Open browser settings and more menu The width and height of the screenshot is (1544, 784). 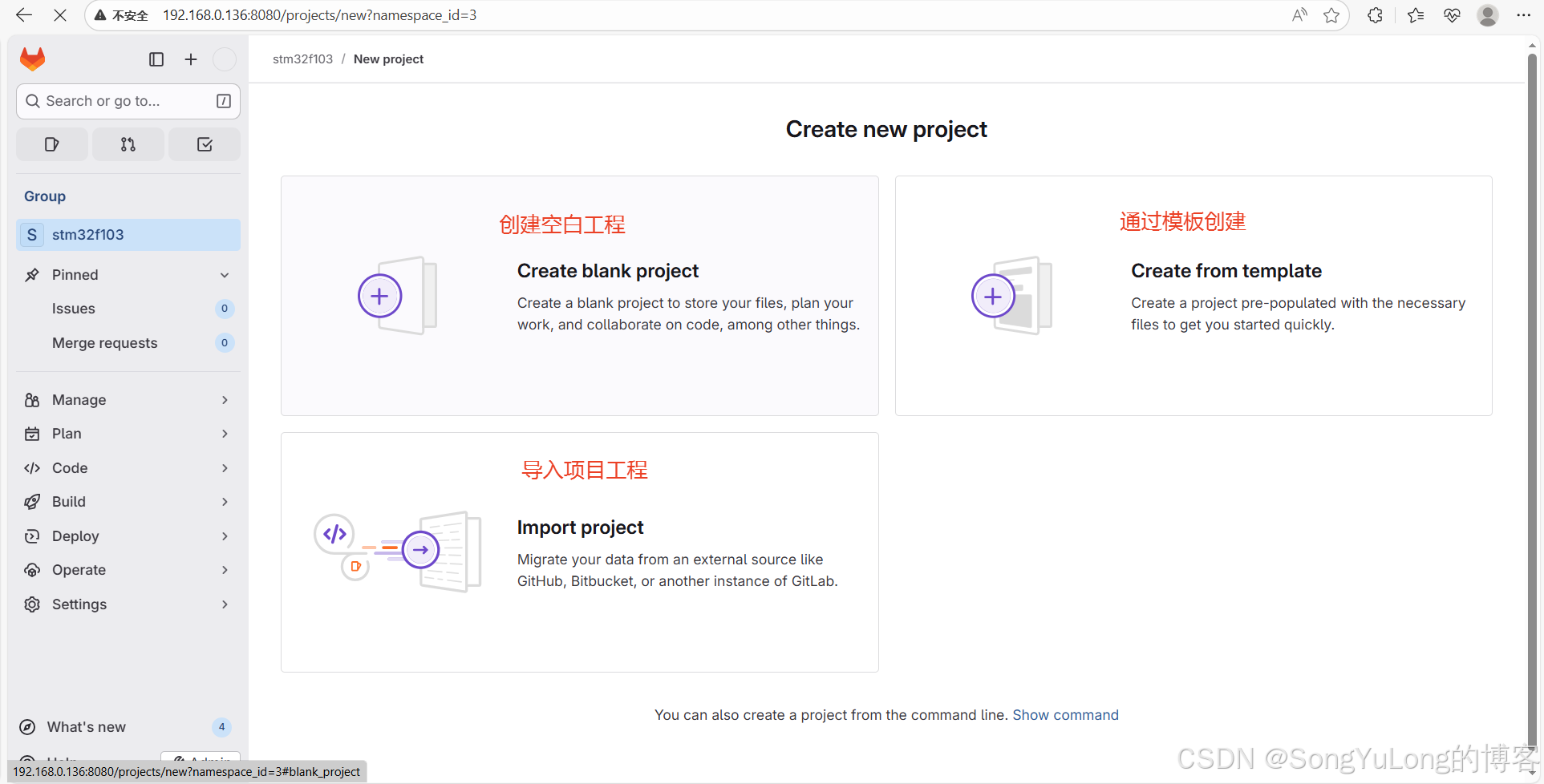coord(1524,15)
